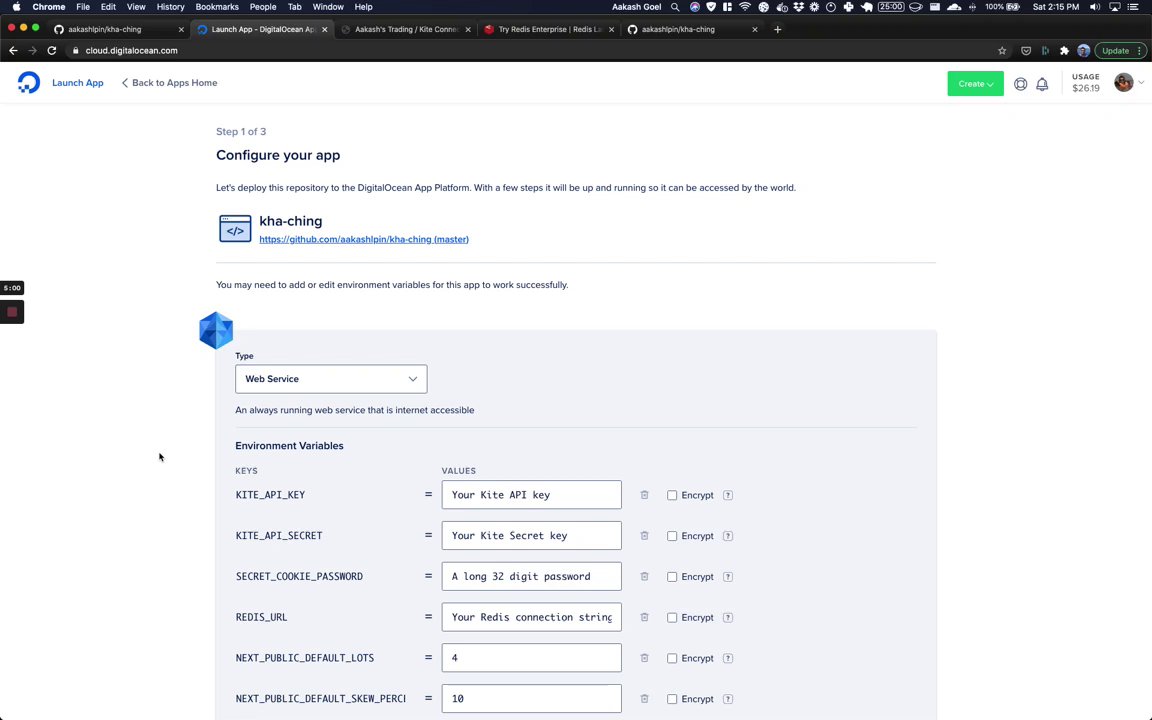Show encrypt help for SECRET_COOKIE_PASSWORD

coord(727,577)
